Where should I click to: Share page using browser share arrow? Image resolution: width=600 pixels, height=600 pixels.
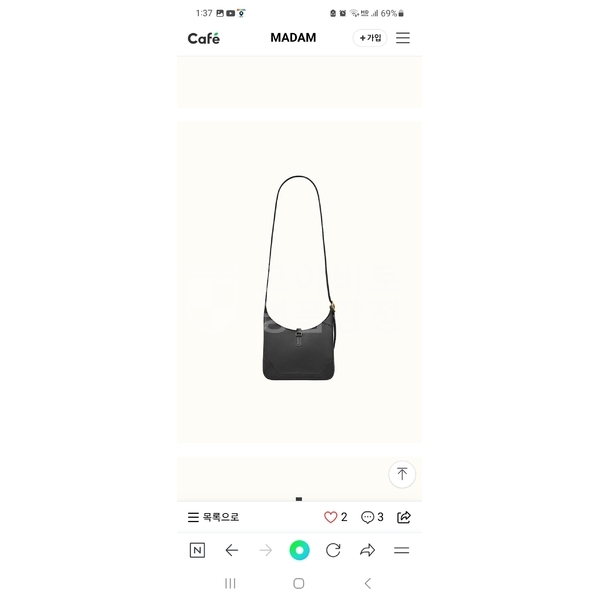(367, 550)
